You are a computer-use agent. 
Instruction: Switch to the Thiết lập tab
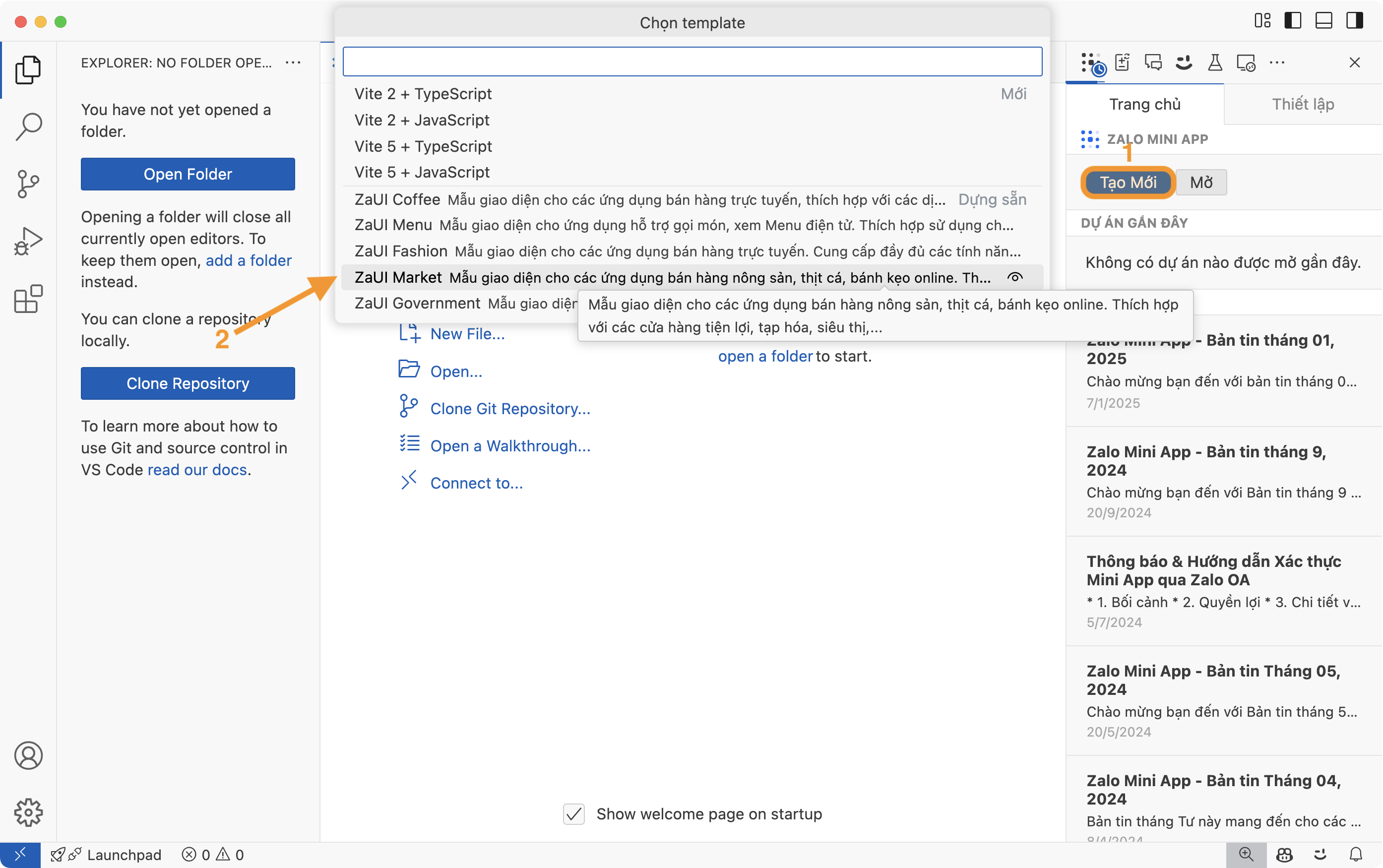click(x=1303, y=104)
